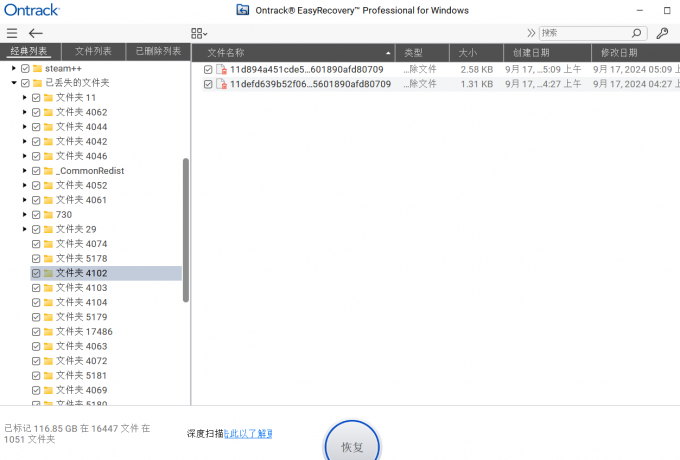The height and width of the screenshot is (460, 680).
Task: Expand the 文件夹 4042 node
Action: coord(25,141)
